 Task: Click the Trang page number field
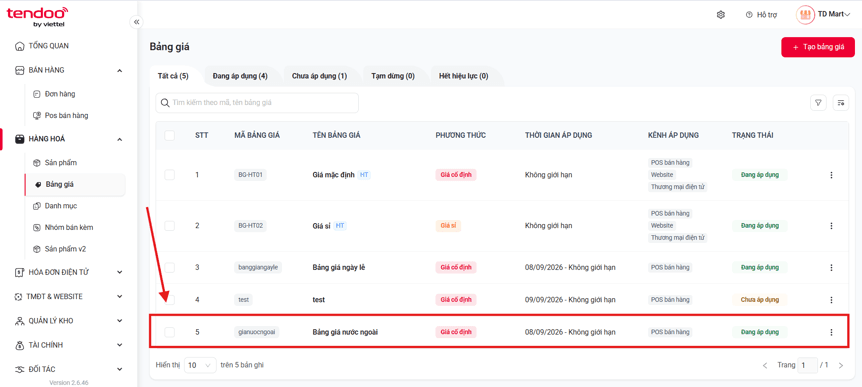(x=808, y=365)
